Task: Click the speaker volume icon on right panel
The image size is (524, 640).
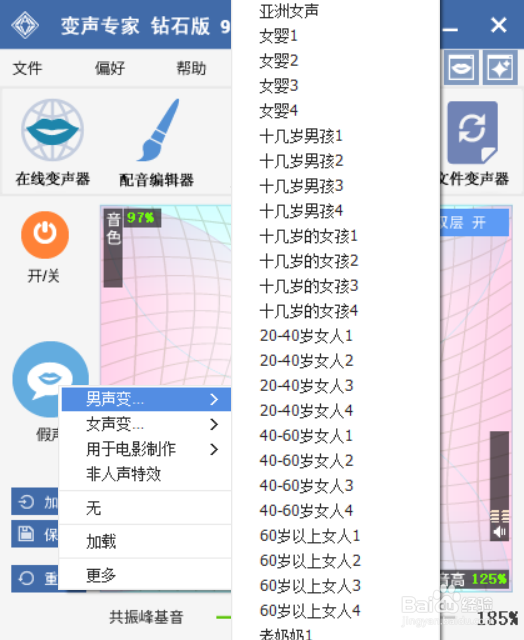Action: tap(500, 532)
